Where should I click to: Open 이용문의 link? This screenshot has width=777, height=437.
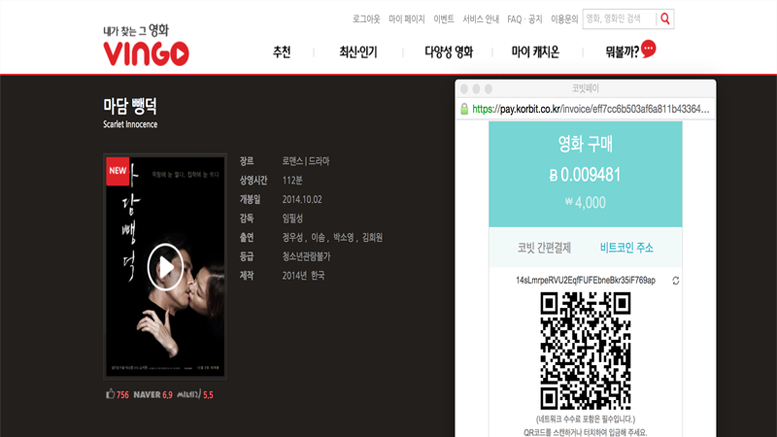pos(564,19)
